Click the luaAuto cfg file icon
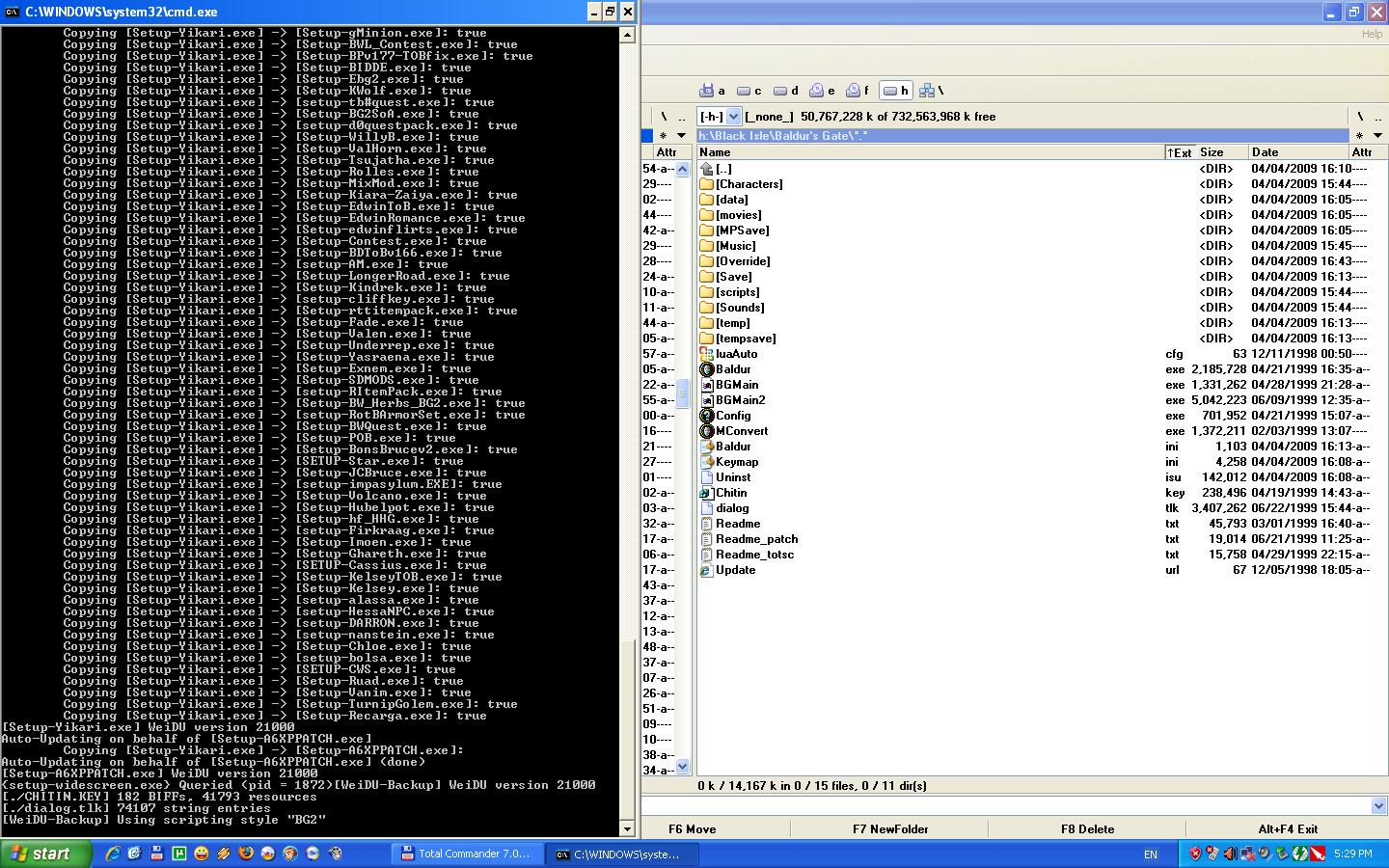 [x=706, y=354]
